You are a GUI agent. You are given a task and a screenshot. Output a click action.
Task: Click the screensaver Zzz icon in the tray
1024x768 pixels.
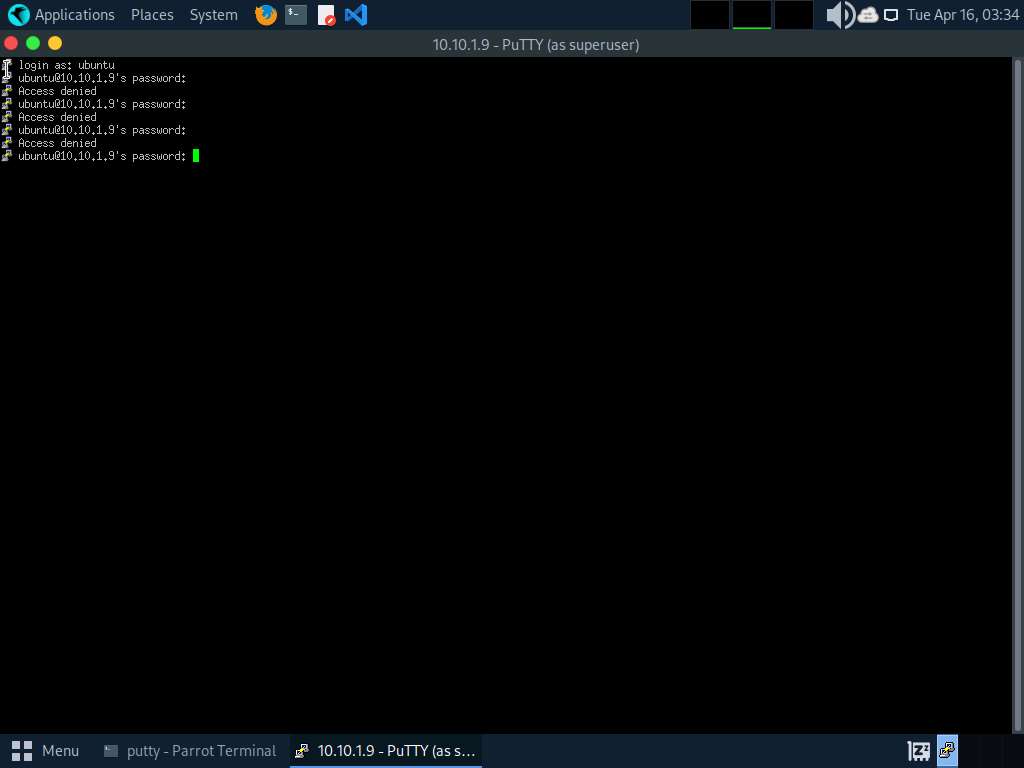[917, 750]
